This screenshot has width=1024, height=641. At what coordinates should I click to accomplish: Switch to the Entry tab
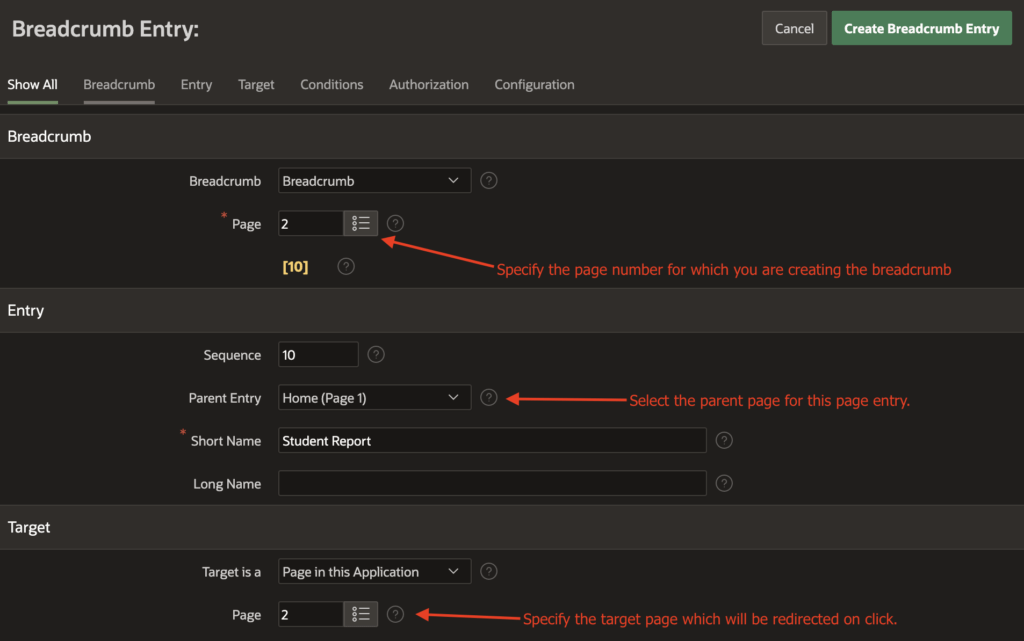pyautogui.click(x=197, y=85)
